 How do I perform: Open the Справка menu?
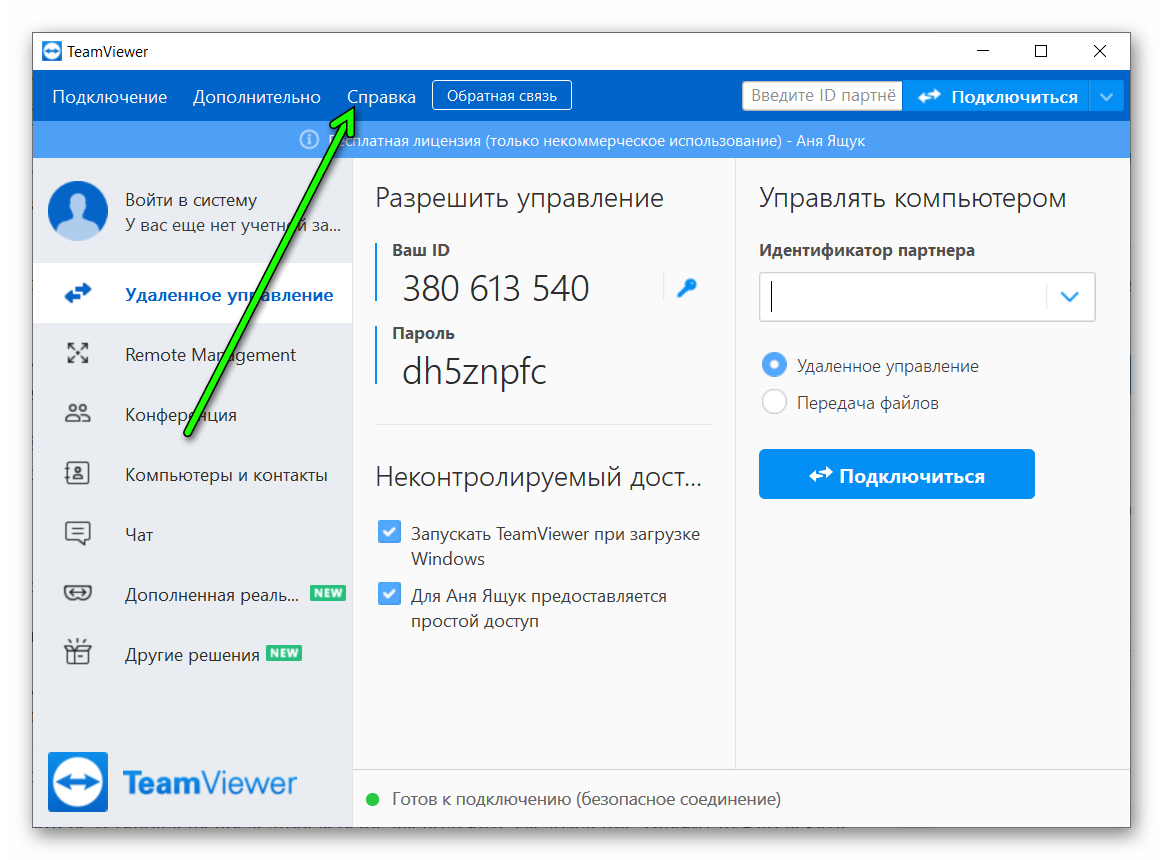[381, 97]
